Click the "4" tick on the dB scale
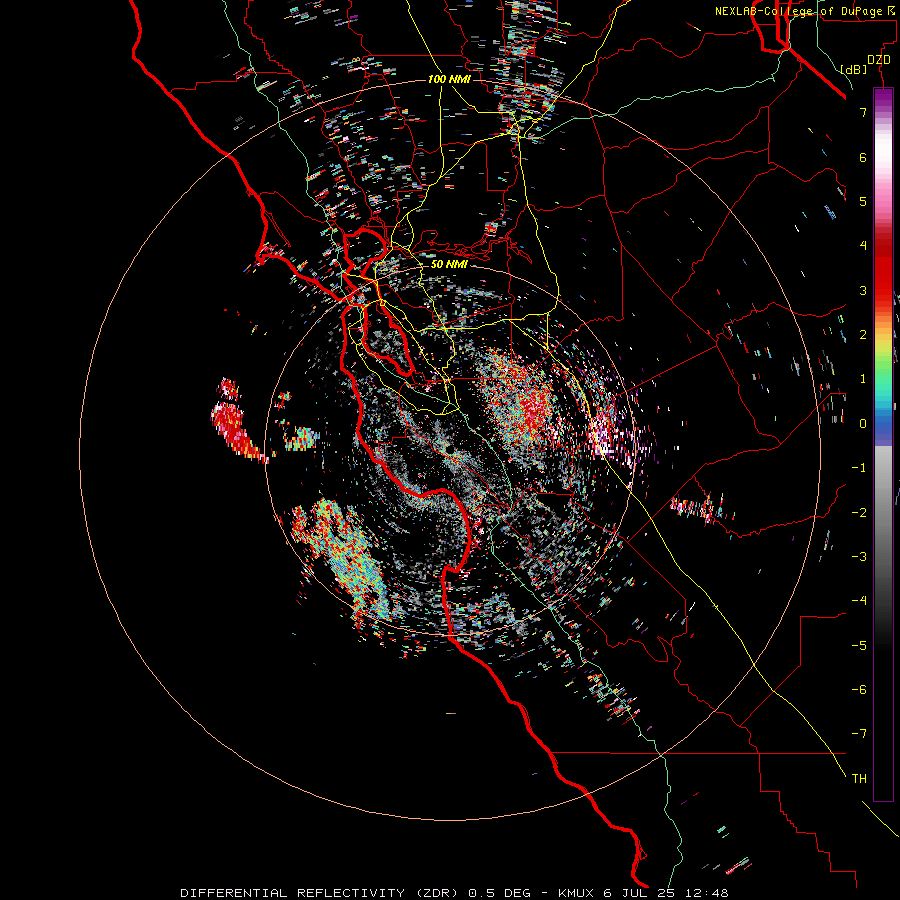This screenshot has height=900, width=900. pos(863,246)
